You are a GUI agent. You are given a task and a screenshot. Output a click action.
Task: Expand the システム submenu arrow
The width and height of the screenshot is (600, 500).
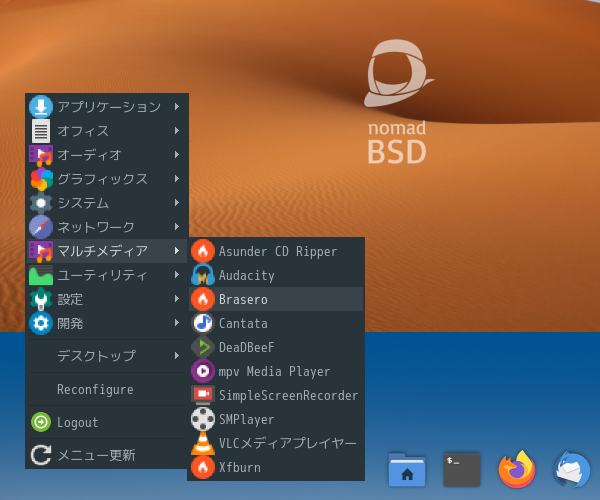[x=177, y=203]
